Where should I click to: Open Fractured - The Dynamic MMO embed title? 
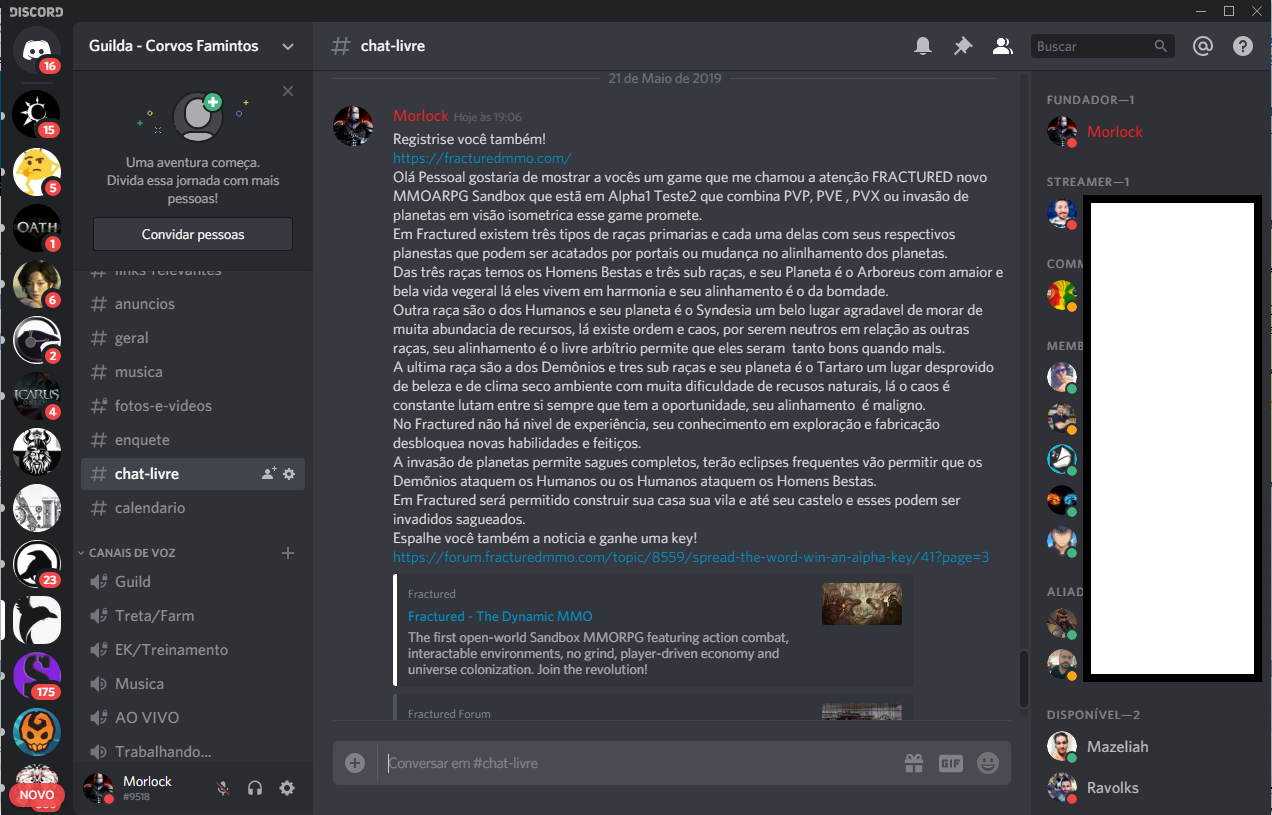coord(500,616)
